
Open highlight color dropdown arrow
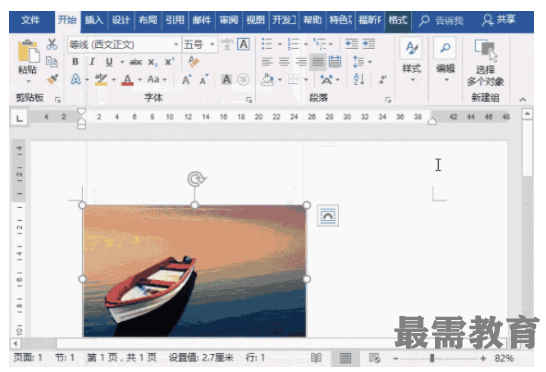114,80
